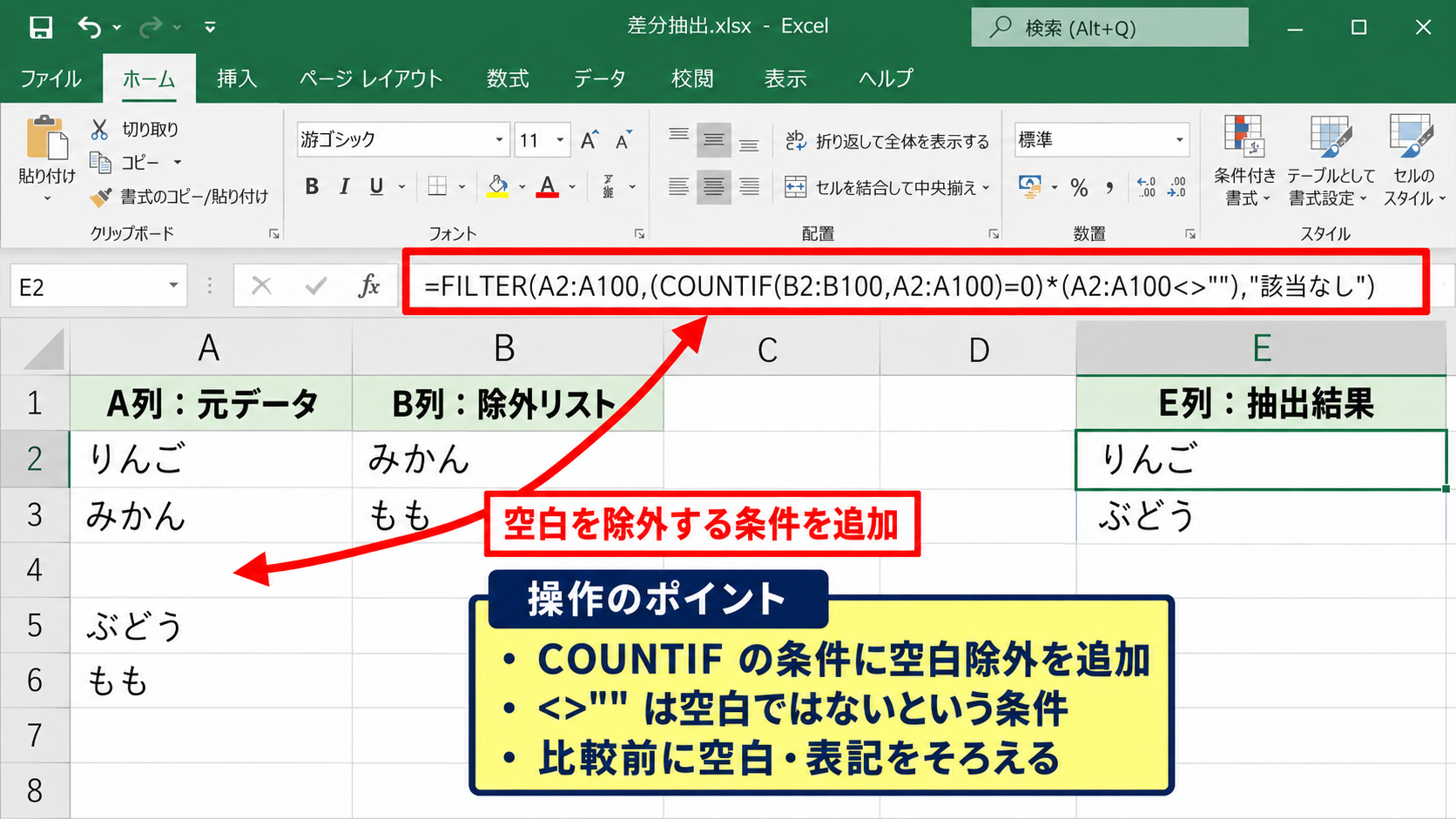The height and width of the screenshot is (819, 1456).
Task: Click inside the formula bar
Action: [x=915, y=285]
